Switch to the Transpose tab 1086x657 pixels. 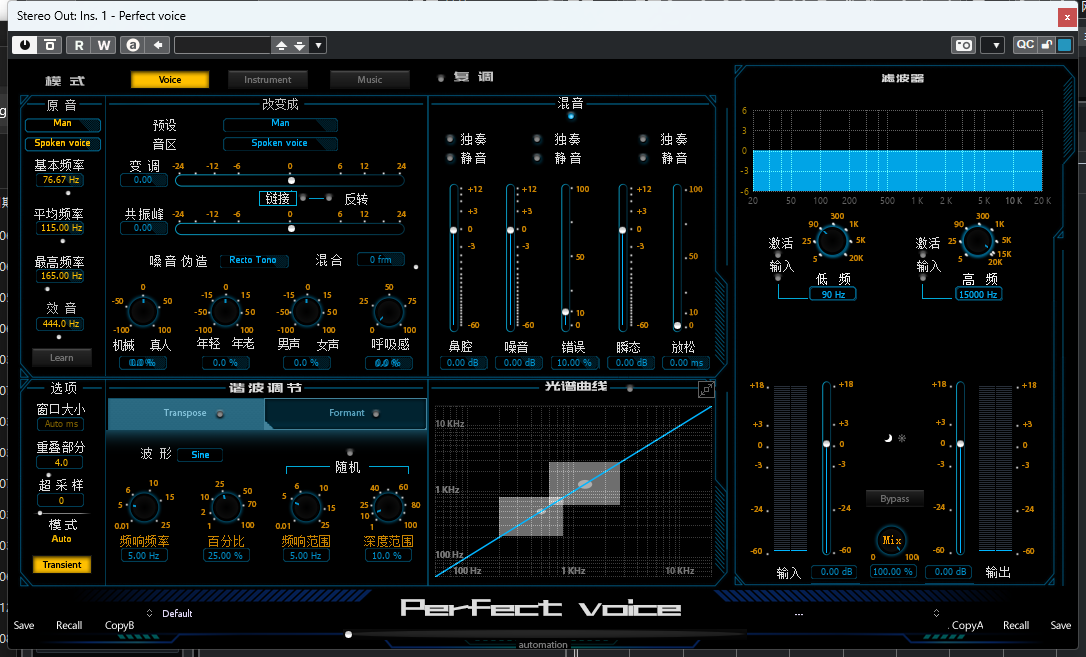(x=186, y=413)
